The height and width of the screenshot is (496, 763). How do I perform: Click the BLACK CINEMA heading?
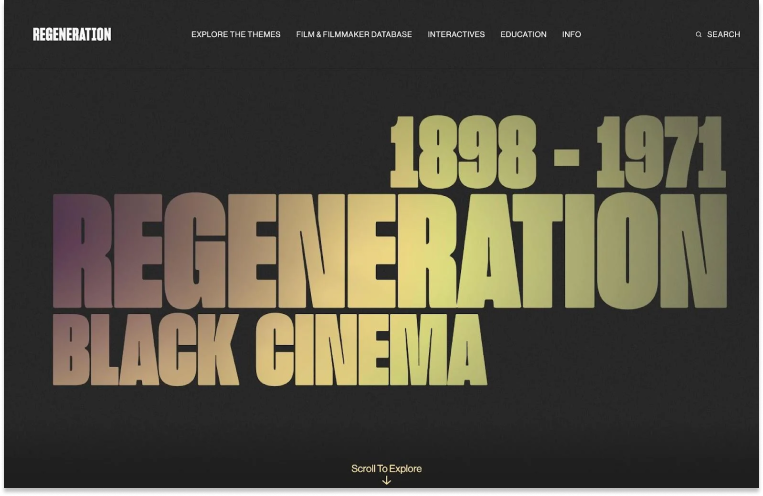[270, 349]
